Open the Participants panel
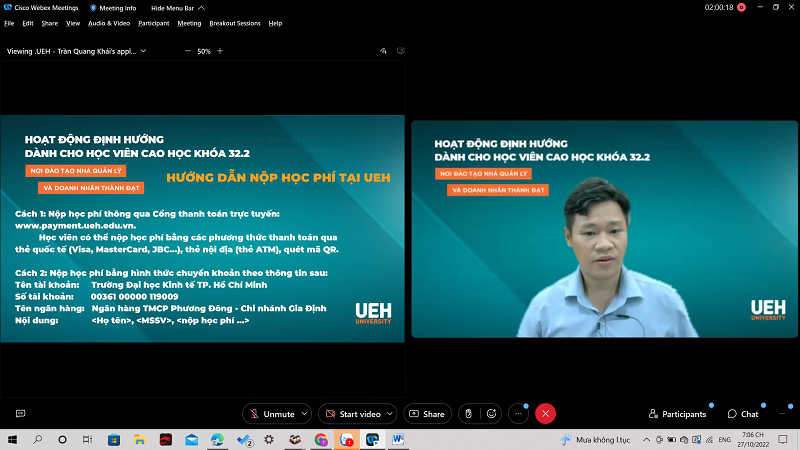The height and width of the screenshot is (450, 800). [678, 414]
